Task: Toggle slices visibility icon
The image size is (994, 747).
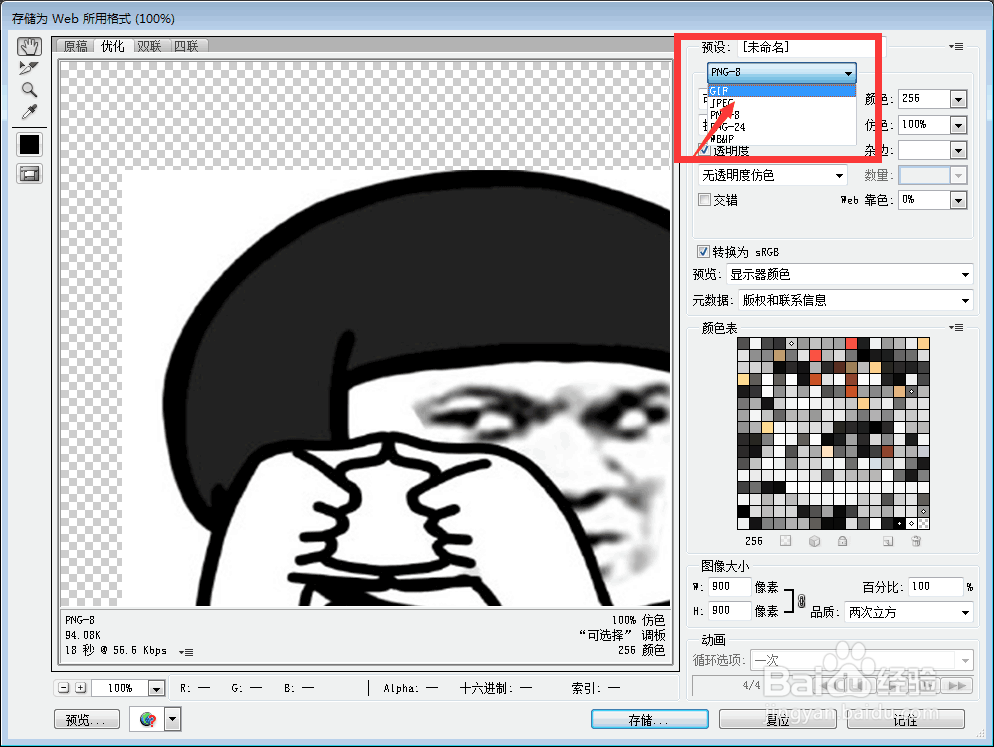Action: [29, 174]
